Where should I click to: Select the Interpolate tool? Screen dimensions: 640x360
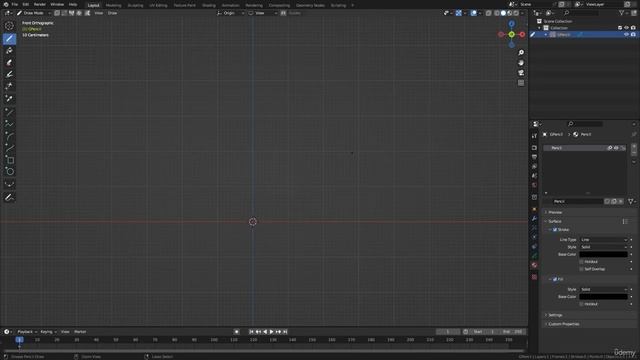[9, 184]
